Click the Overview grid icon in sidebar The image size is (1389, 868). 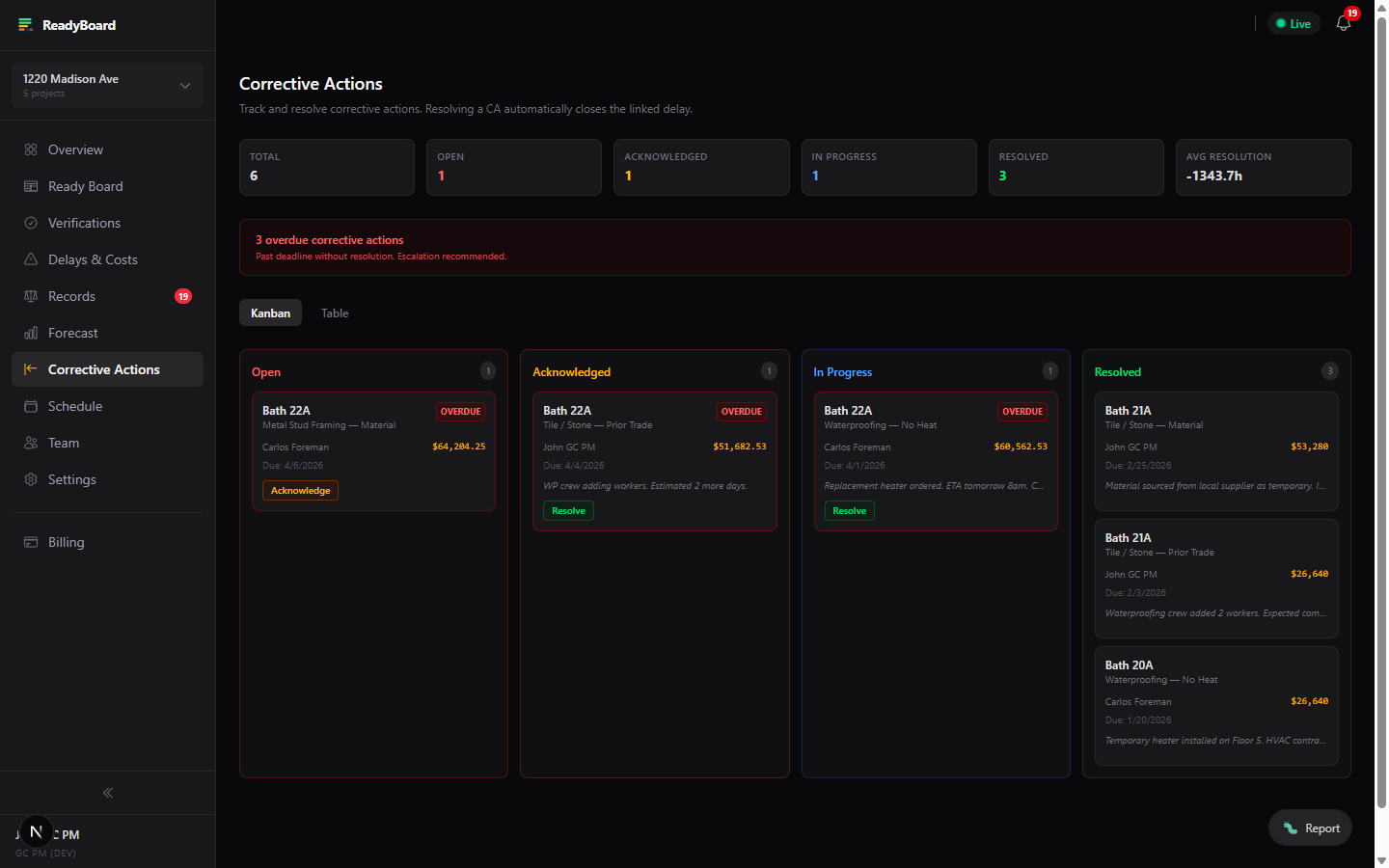click(x=31, y=149)
